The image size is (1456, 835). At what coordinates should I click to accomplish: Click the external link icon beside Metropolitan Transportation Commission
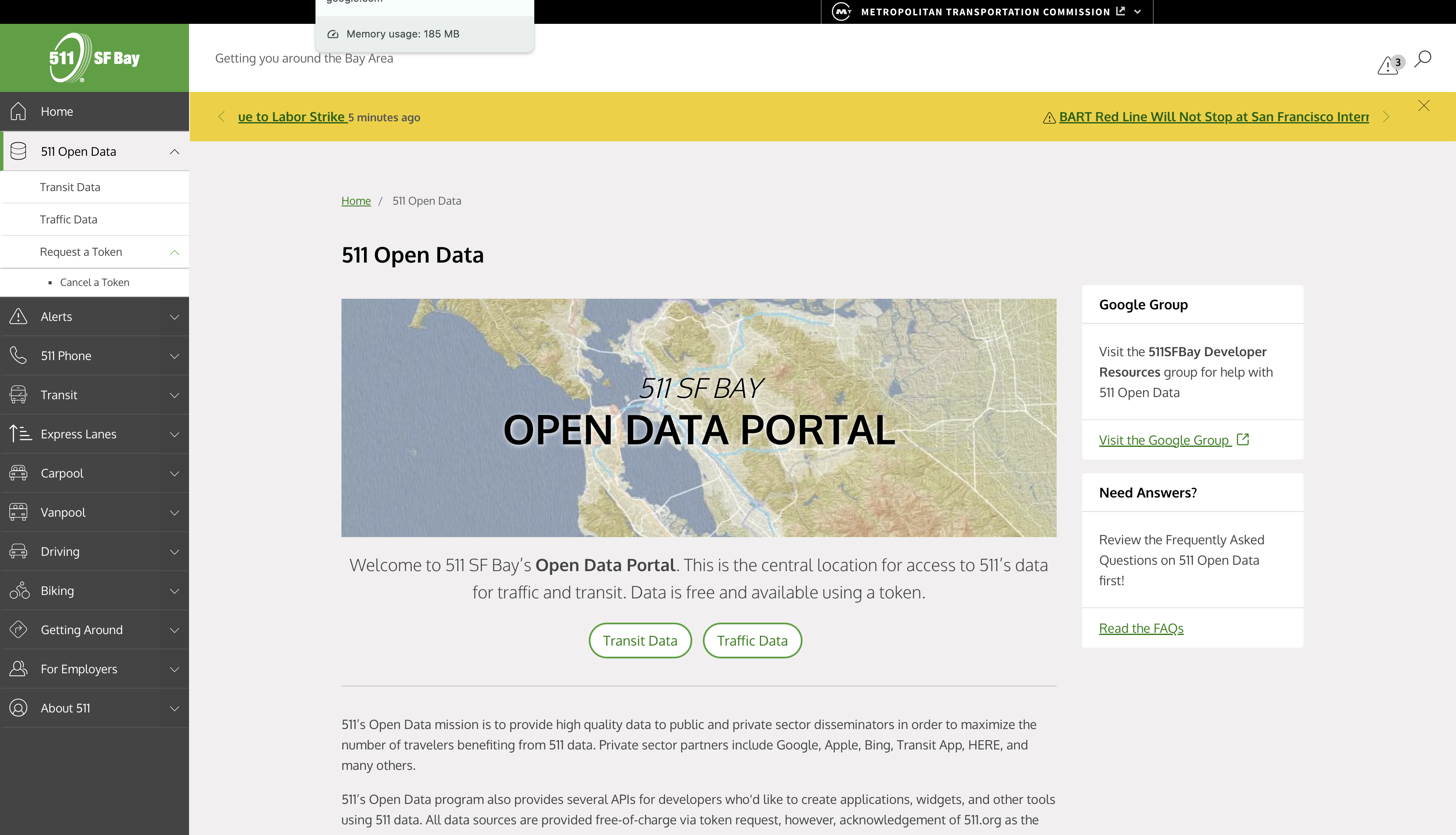[x=1121, y=11]
